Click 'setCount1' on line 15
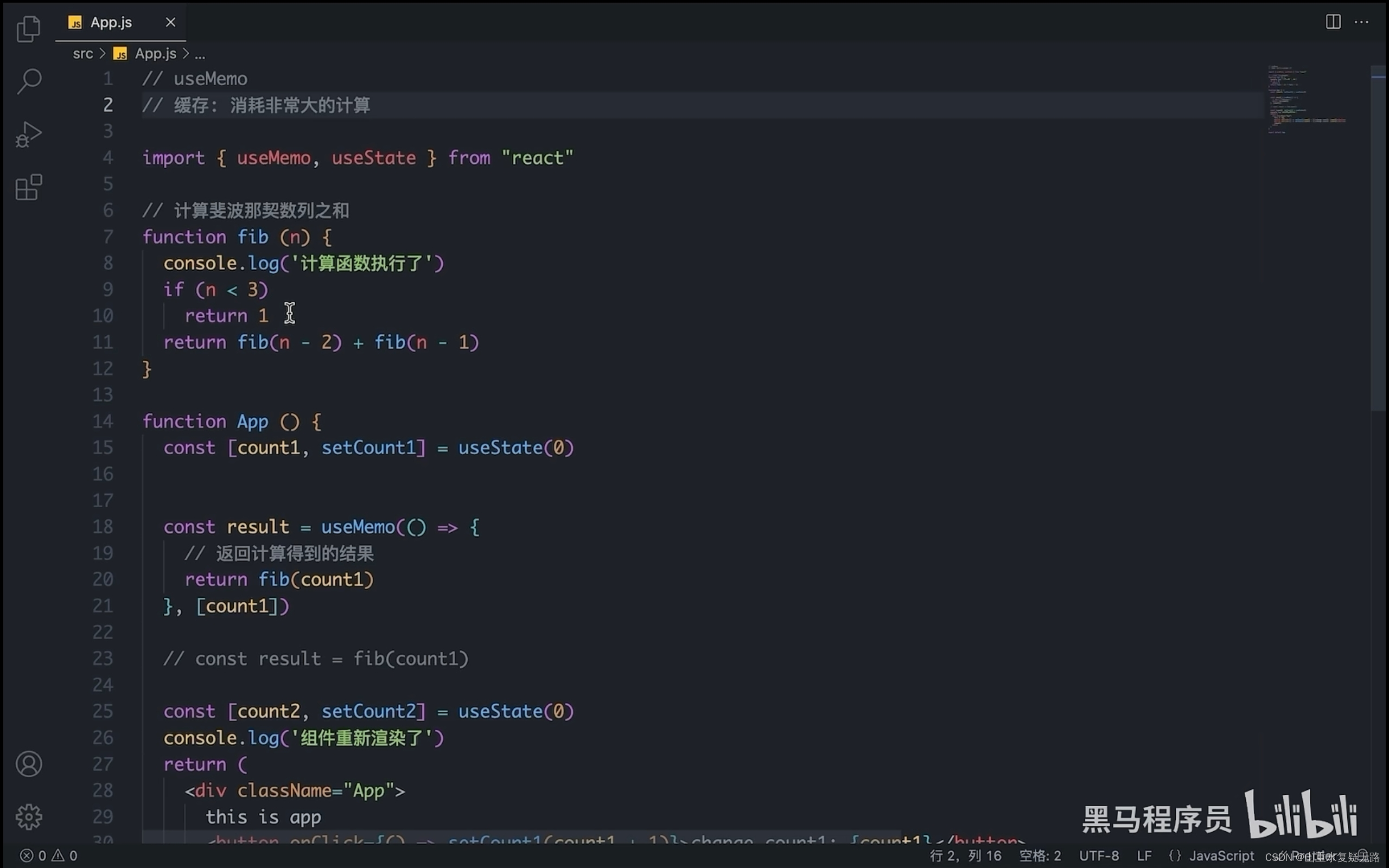1389x868 pixels. pos(368,448)
